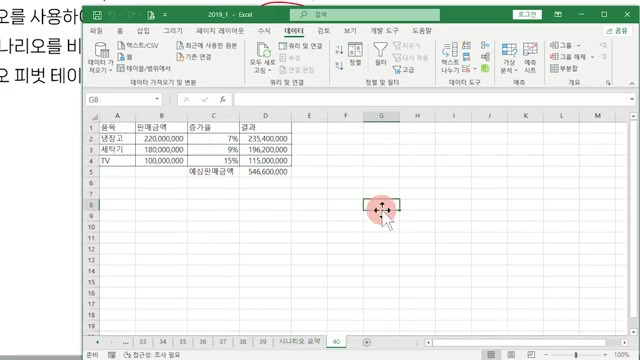The height and width of the screenshot is (360, 640).
Task: Open Recent Sources (최근에 사용한 원본)
Action: [207, 45]
